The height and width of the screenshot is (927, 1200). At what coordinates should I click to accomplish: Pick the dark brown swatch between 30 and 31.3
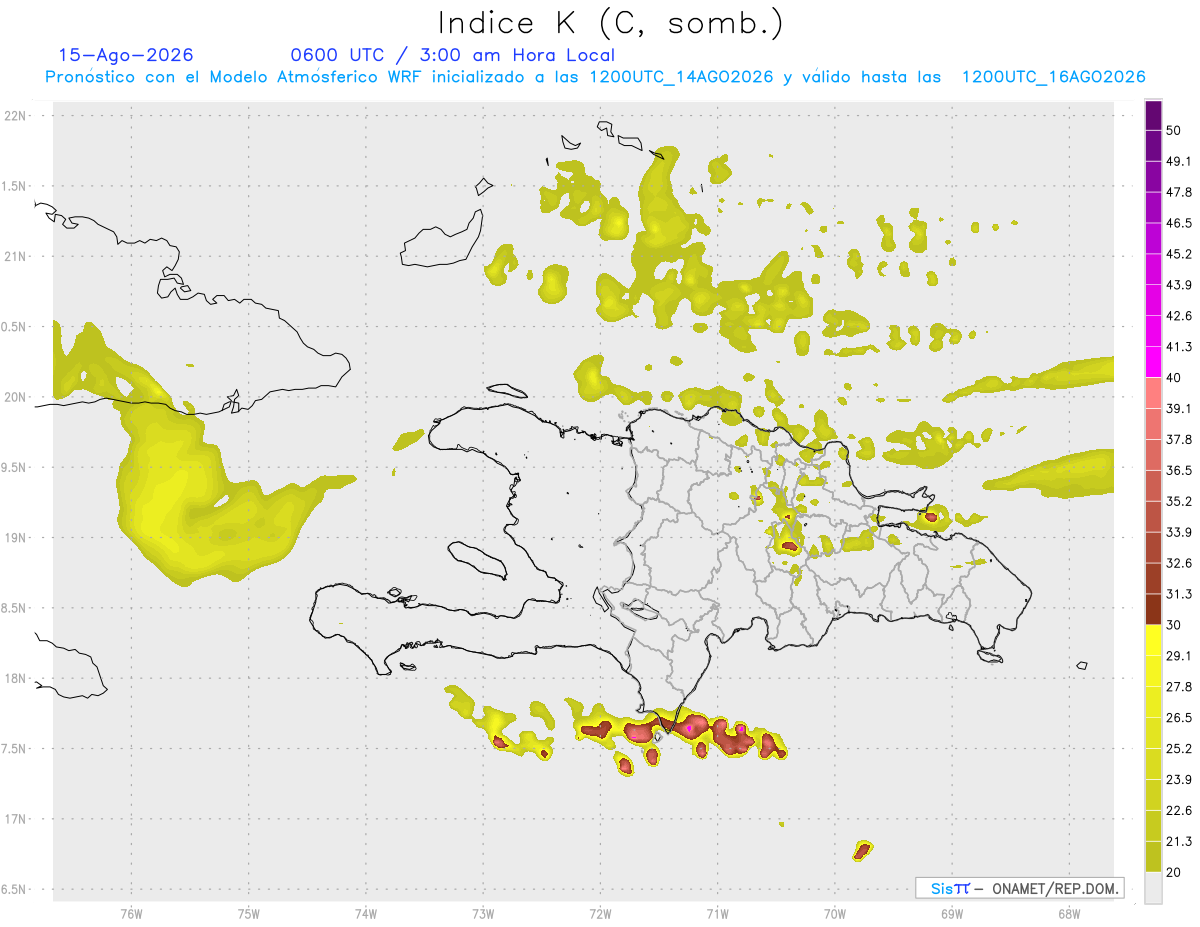click(1153, 608)
